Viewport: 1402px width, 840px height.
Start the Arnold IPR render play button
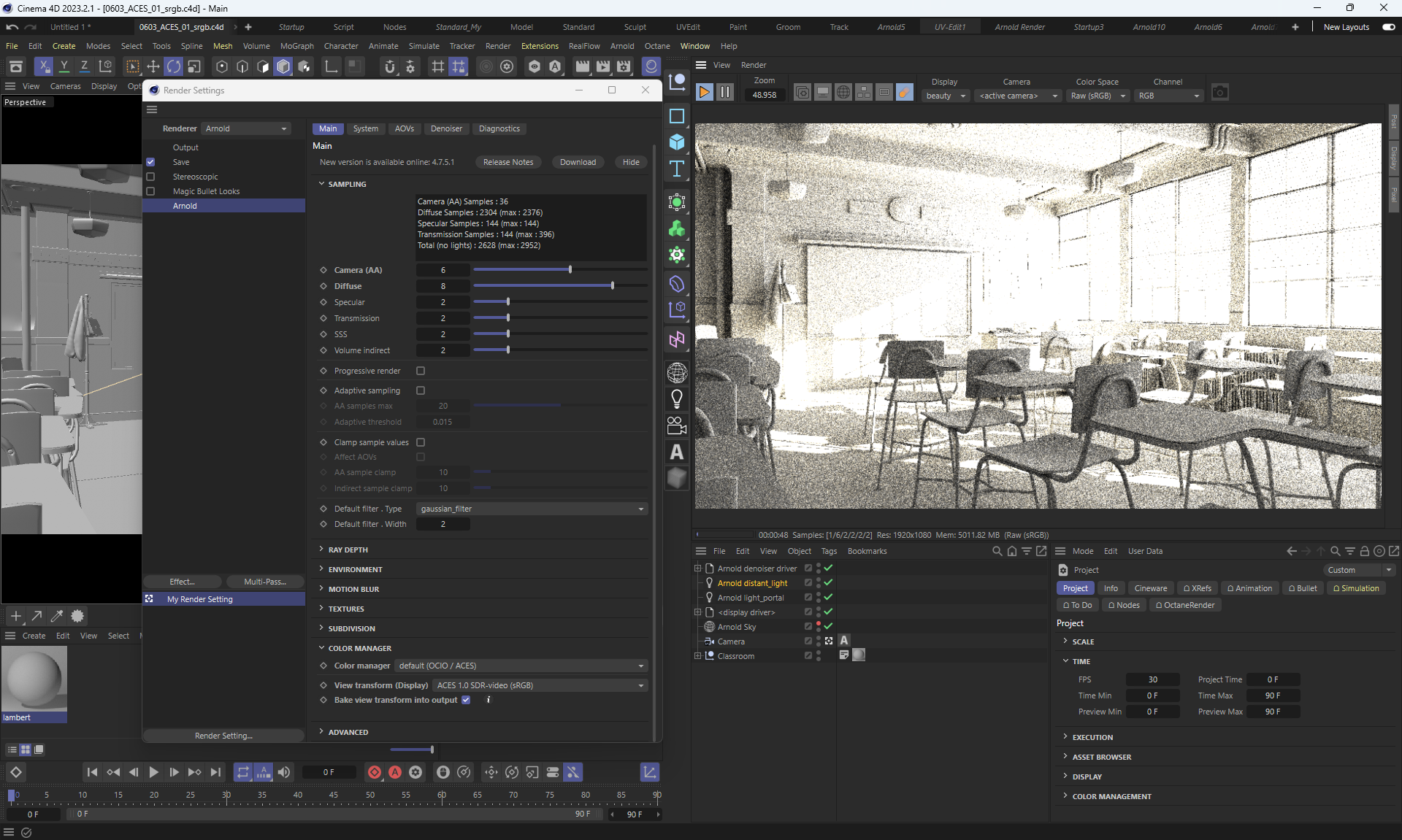(x=704, y=92)
